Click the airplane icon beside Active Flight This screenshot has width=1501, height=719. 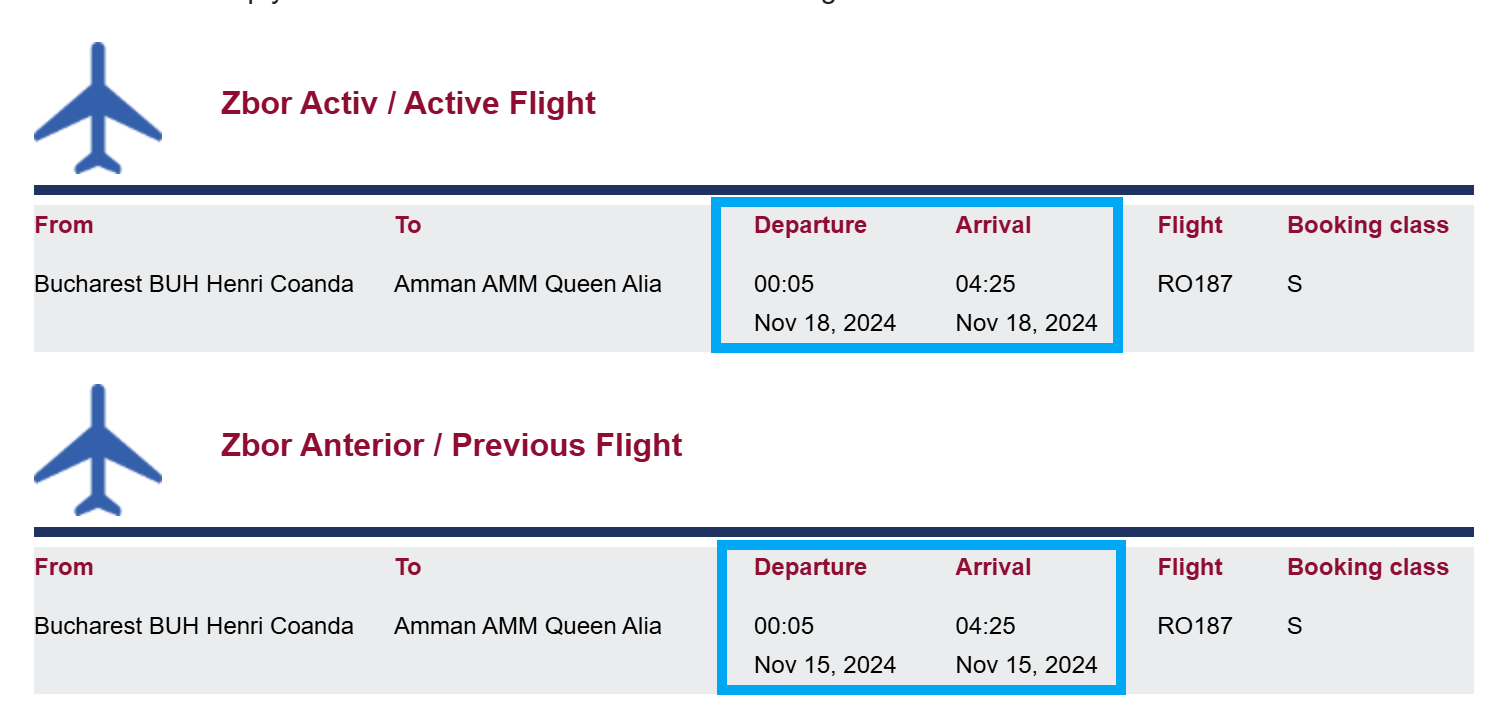coord(97,108)
